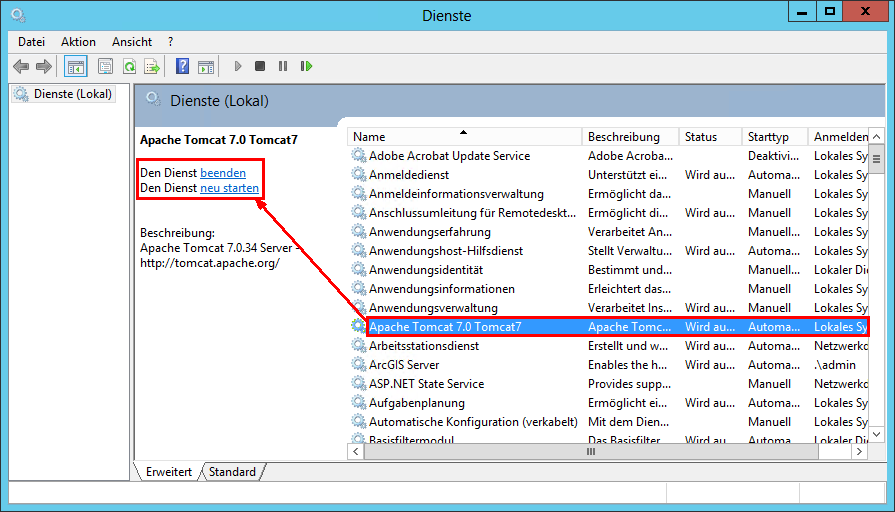Select the Anmeldedienst service name

click(x=409, y=175)
